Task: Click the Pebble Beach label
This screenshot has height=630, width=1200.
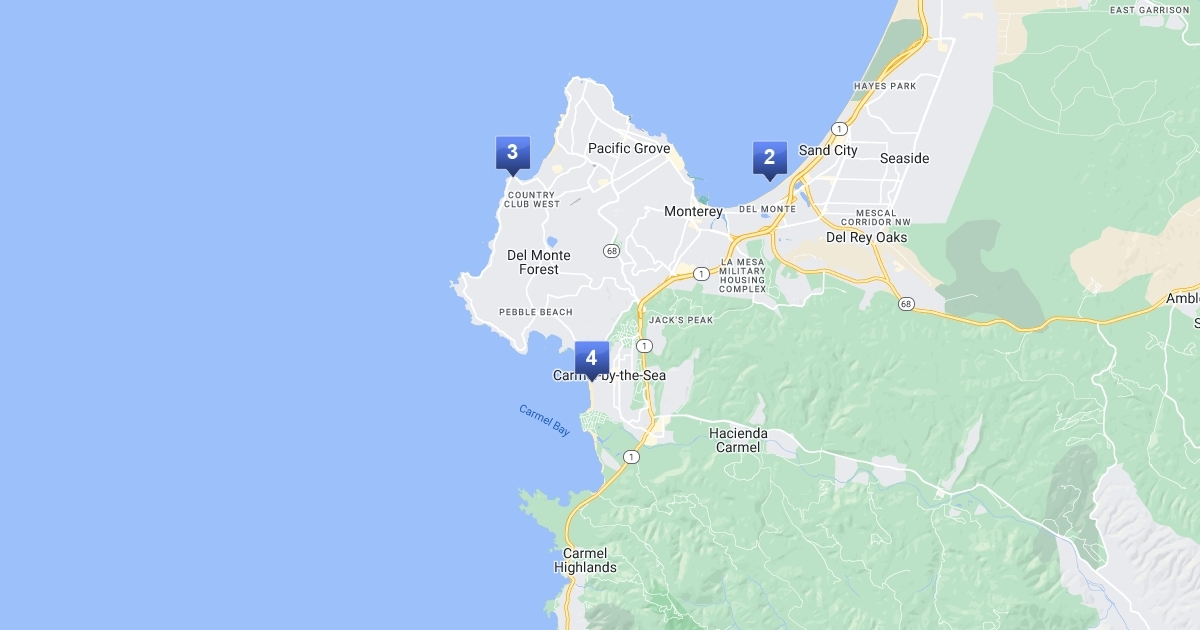Action: 536,312
